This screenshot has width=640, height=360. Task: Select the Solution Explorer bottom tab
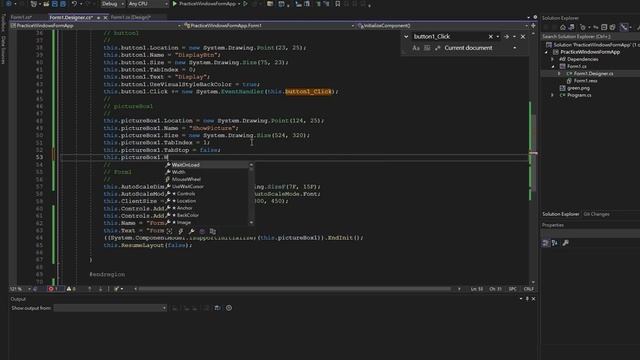560,214
